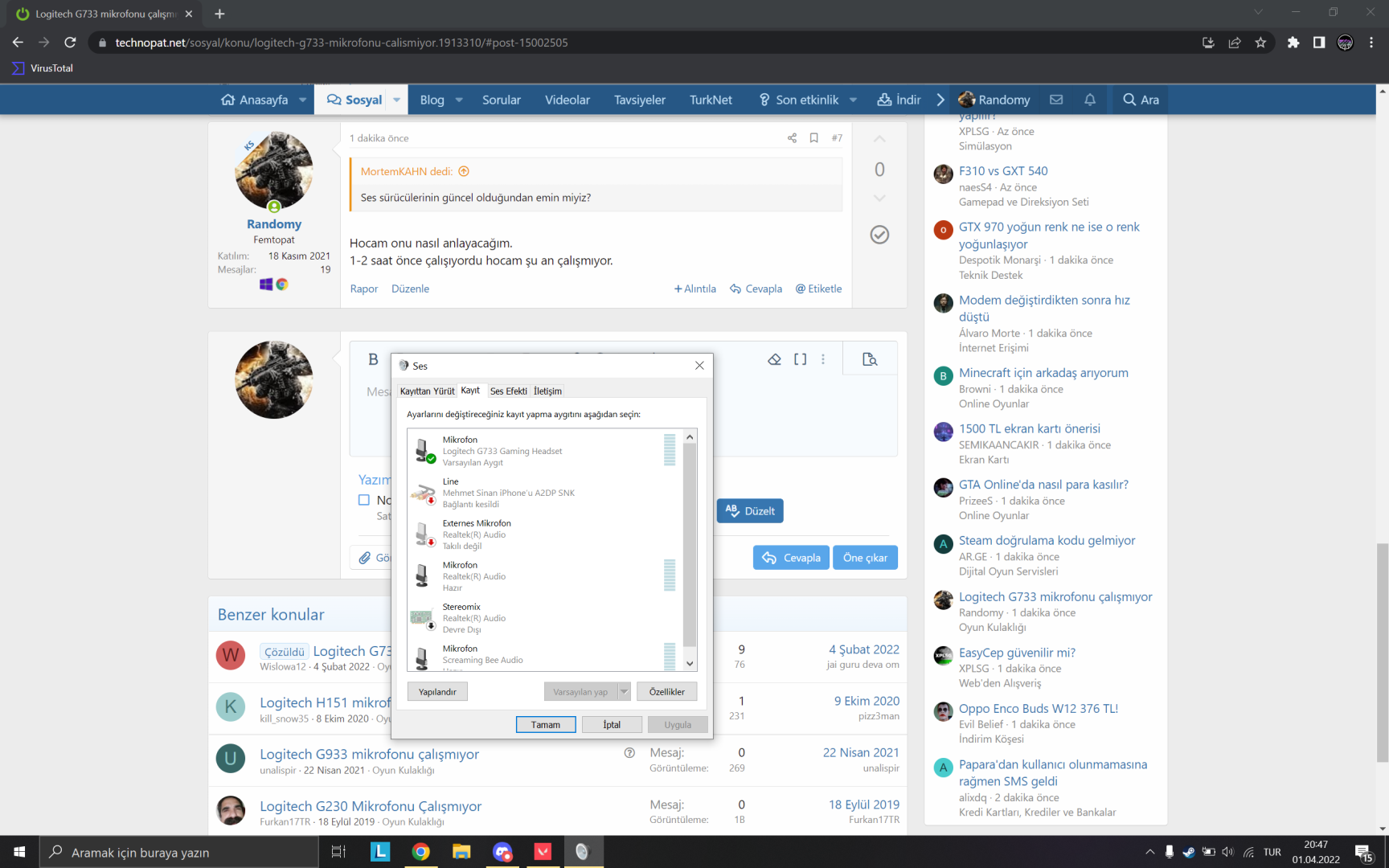The width and height of the screenshot is (1389, 868).
Task: Open the browser extensions puzzle icon
Action: coord(1293,43)
